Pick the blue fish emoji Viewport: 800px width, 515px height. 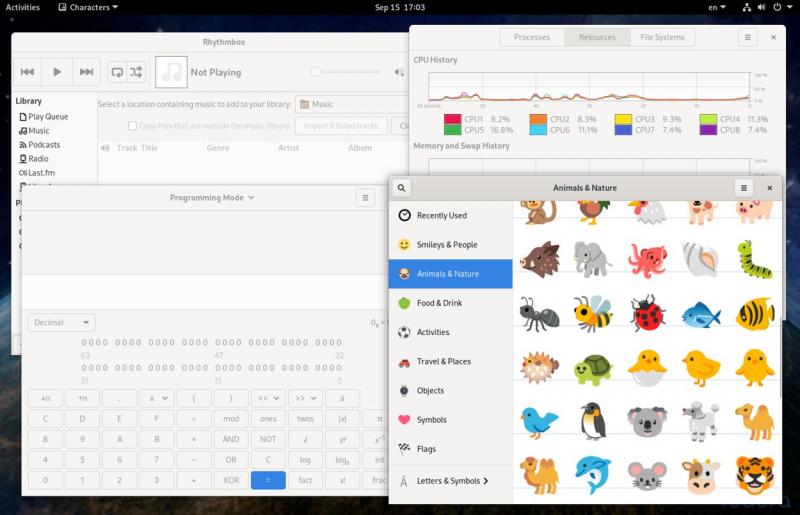pos(701,315)
